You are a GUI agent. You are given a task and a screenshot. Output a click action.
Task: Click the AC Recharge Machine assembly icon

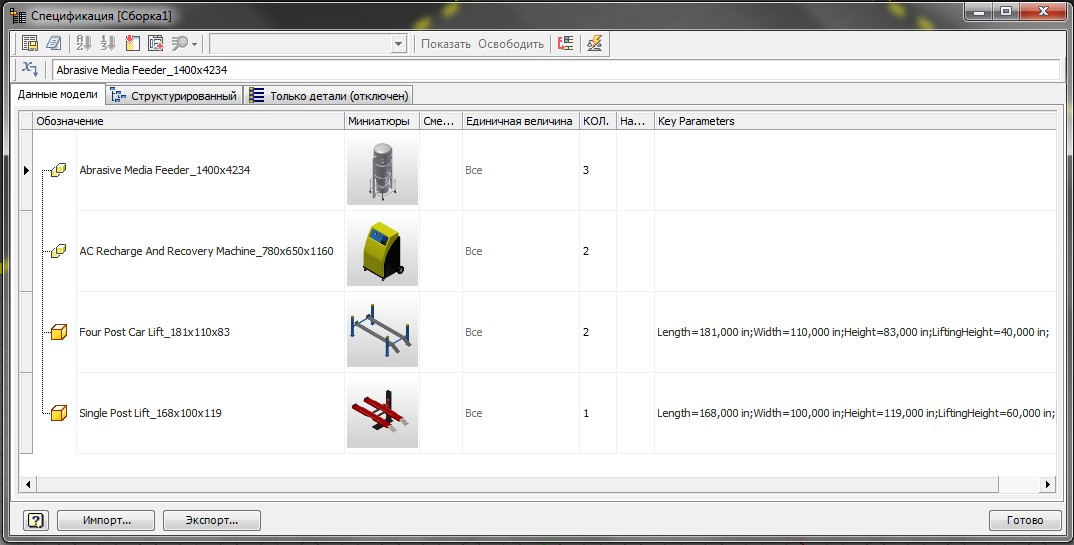pos(59,251)
